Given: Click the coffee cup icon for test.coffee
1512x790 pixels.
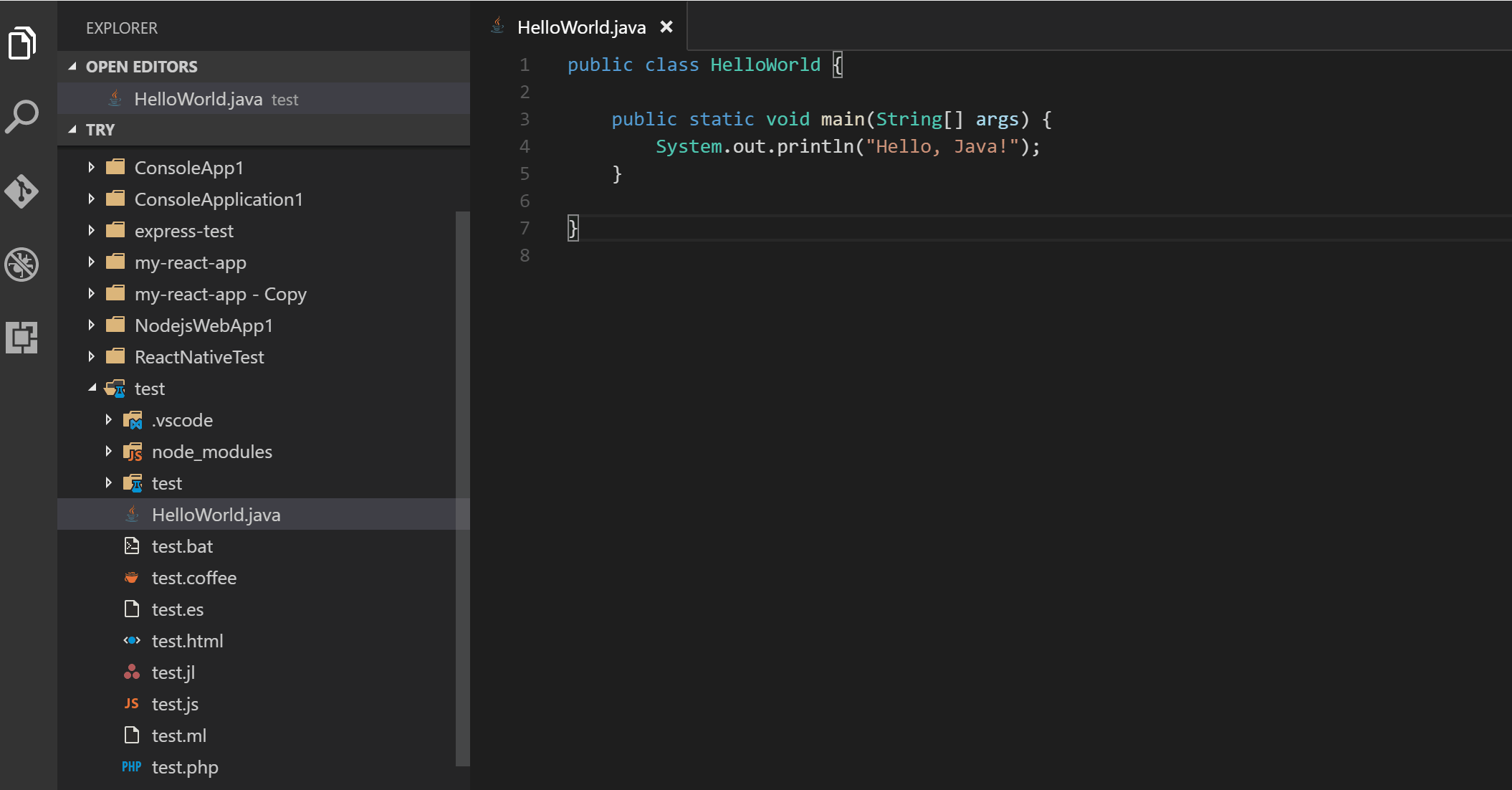Looking at the screenshot, I should point(131,578).
